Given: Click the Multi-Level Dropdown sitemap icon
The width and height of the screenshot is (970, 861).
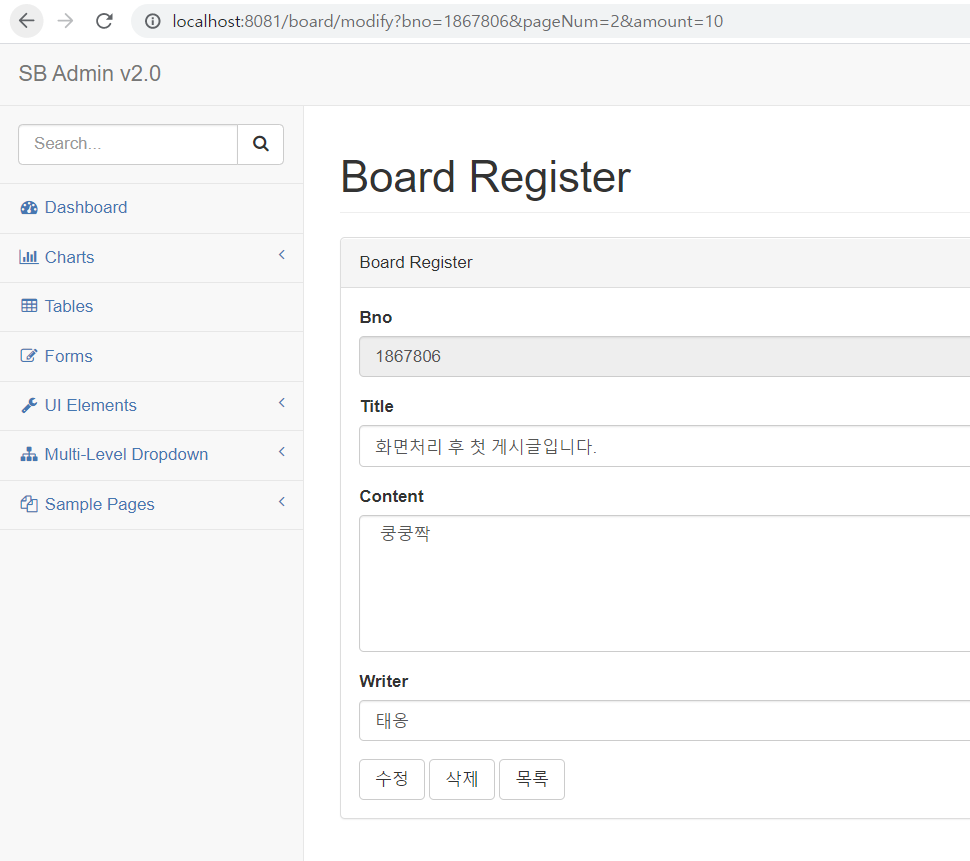Looking at the screenshot, I should (x=29, y=455).
